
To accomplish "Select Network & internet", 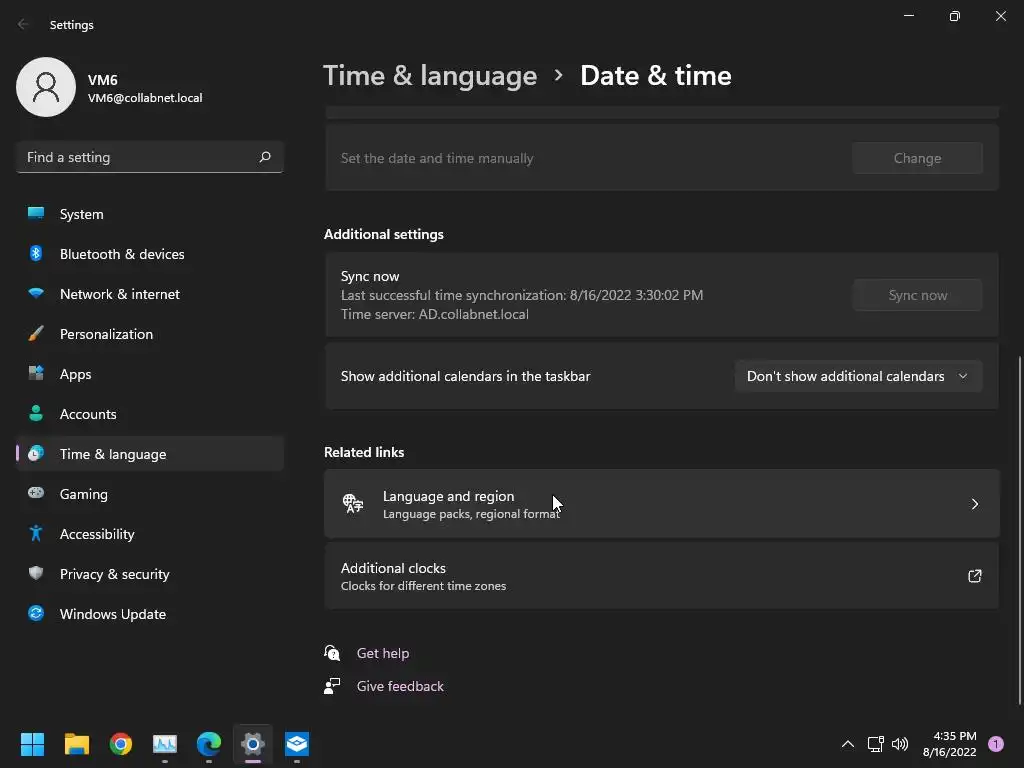I will click(150, 294).
